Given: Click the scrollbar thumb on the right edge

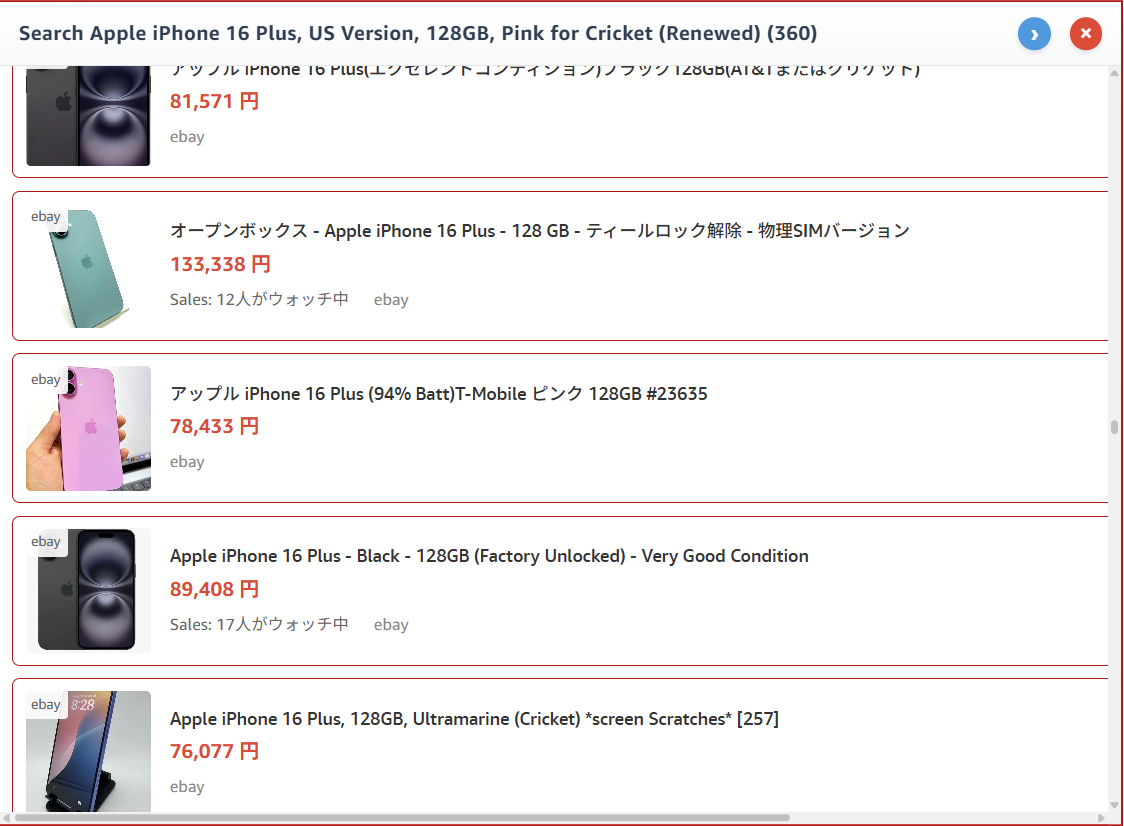Looking at the screenshot, I should [1114, 428].
